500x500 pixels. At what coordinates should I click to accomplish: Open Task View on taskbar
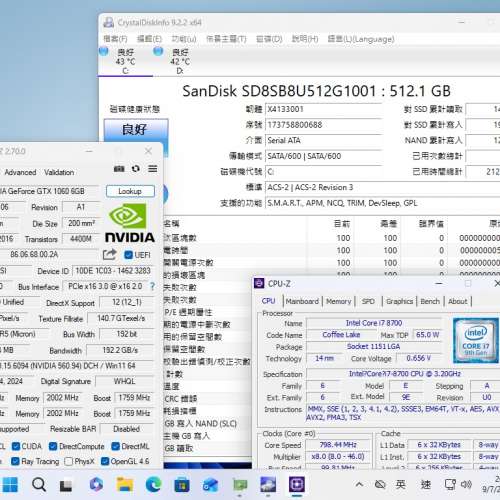coord(66,485)
